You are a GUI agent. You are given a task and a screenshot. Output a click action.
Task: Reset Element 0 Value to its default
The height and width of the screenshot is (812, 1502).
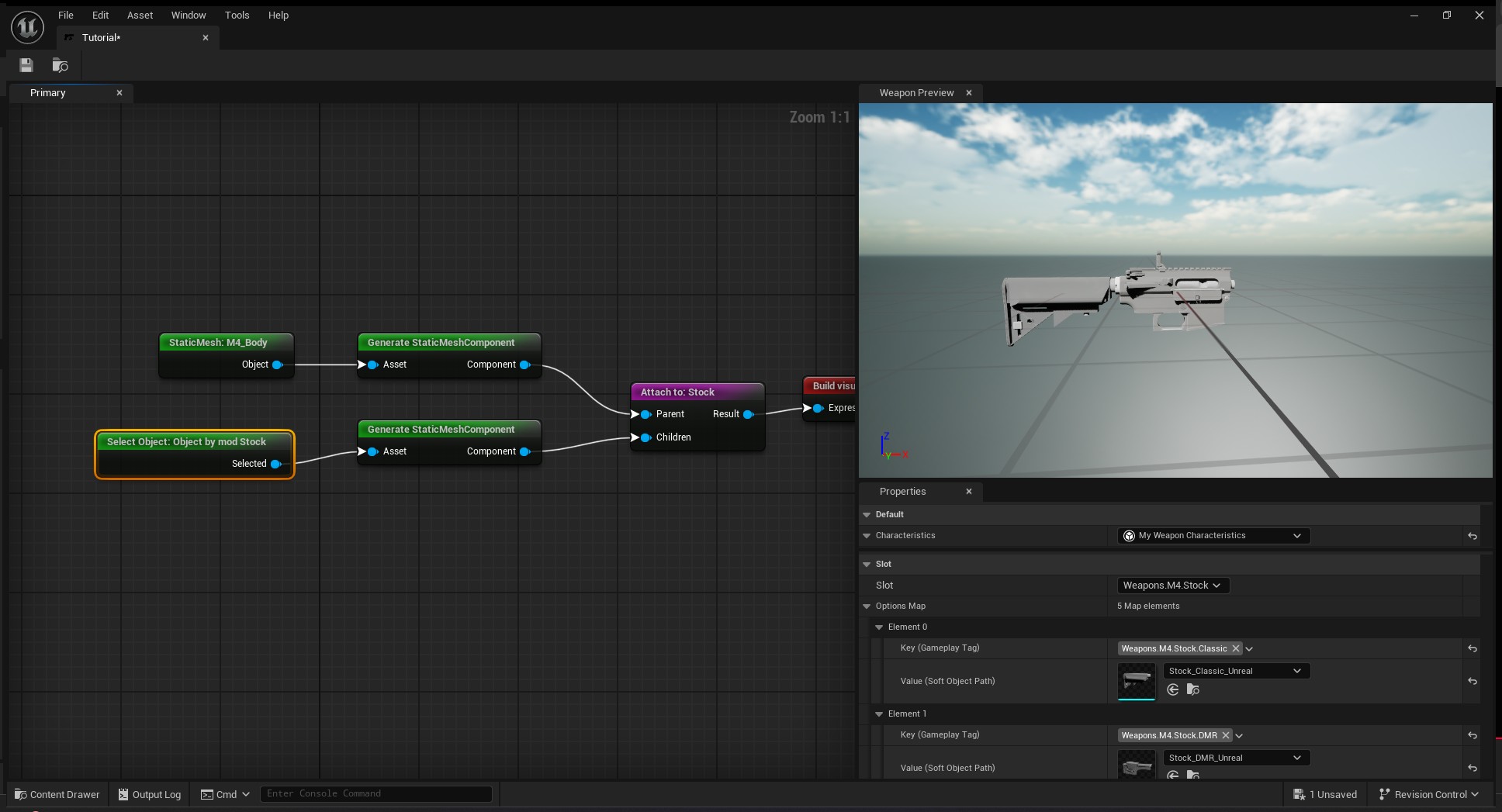pyautogui.click(x=1472, y=681)
